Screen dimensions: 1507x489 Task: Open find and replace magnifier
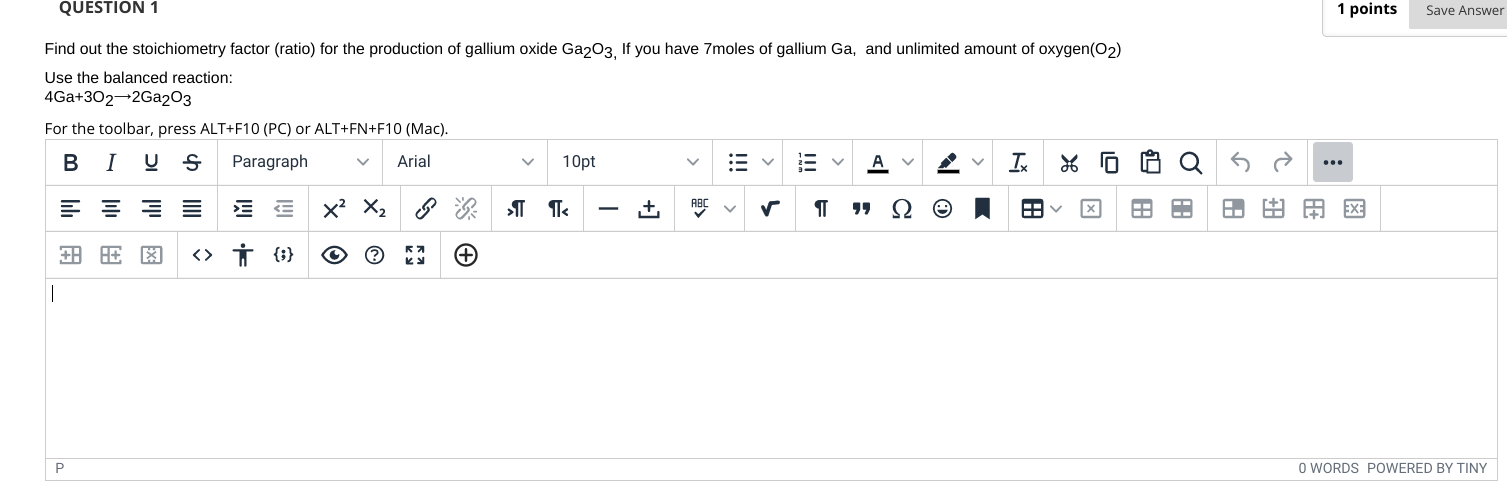click(1190, 162)
